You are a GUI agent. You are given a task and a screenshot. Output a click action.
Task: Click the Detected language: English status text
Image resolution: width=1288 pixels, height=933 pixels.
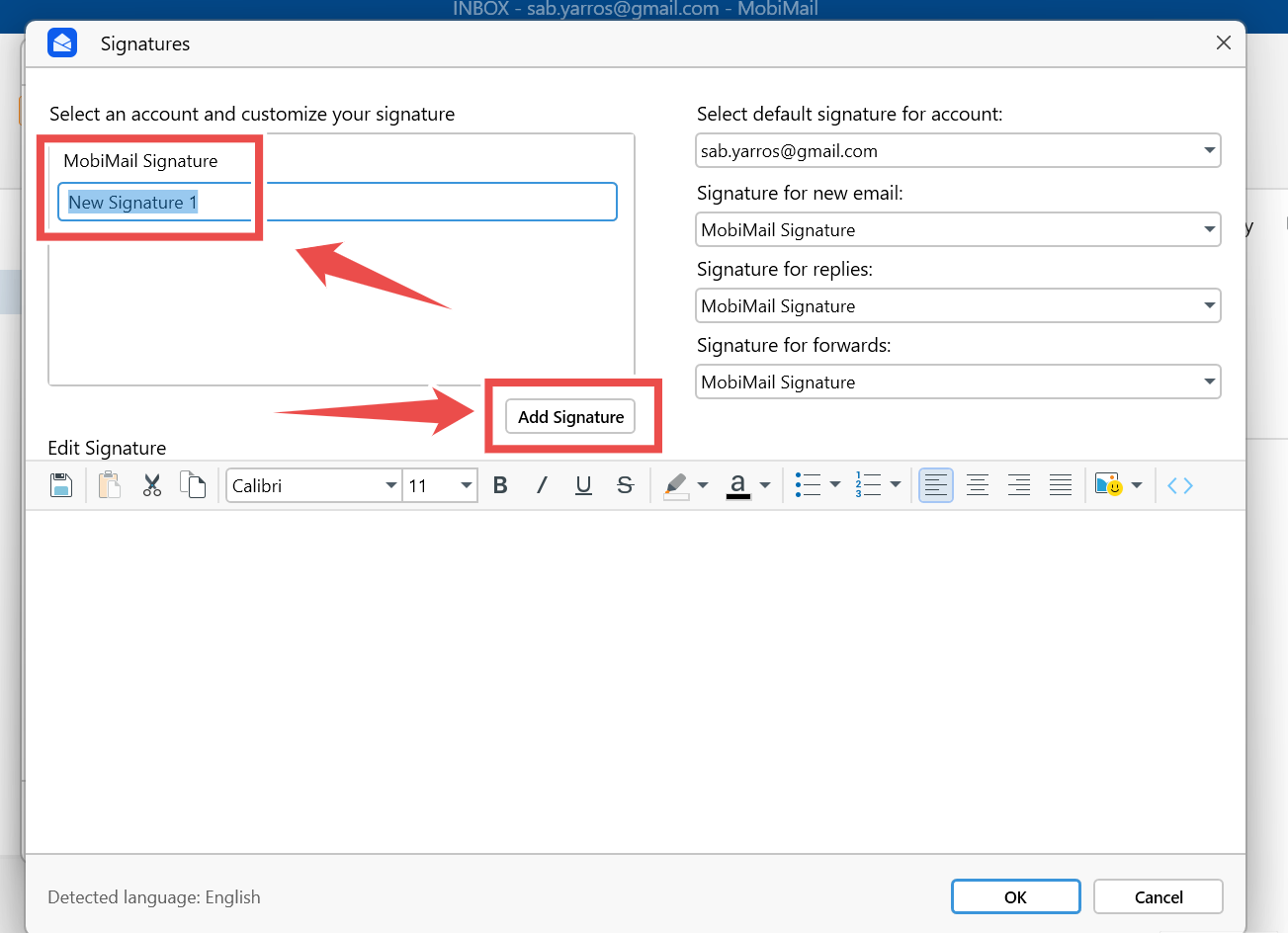coord(154,897)
